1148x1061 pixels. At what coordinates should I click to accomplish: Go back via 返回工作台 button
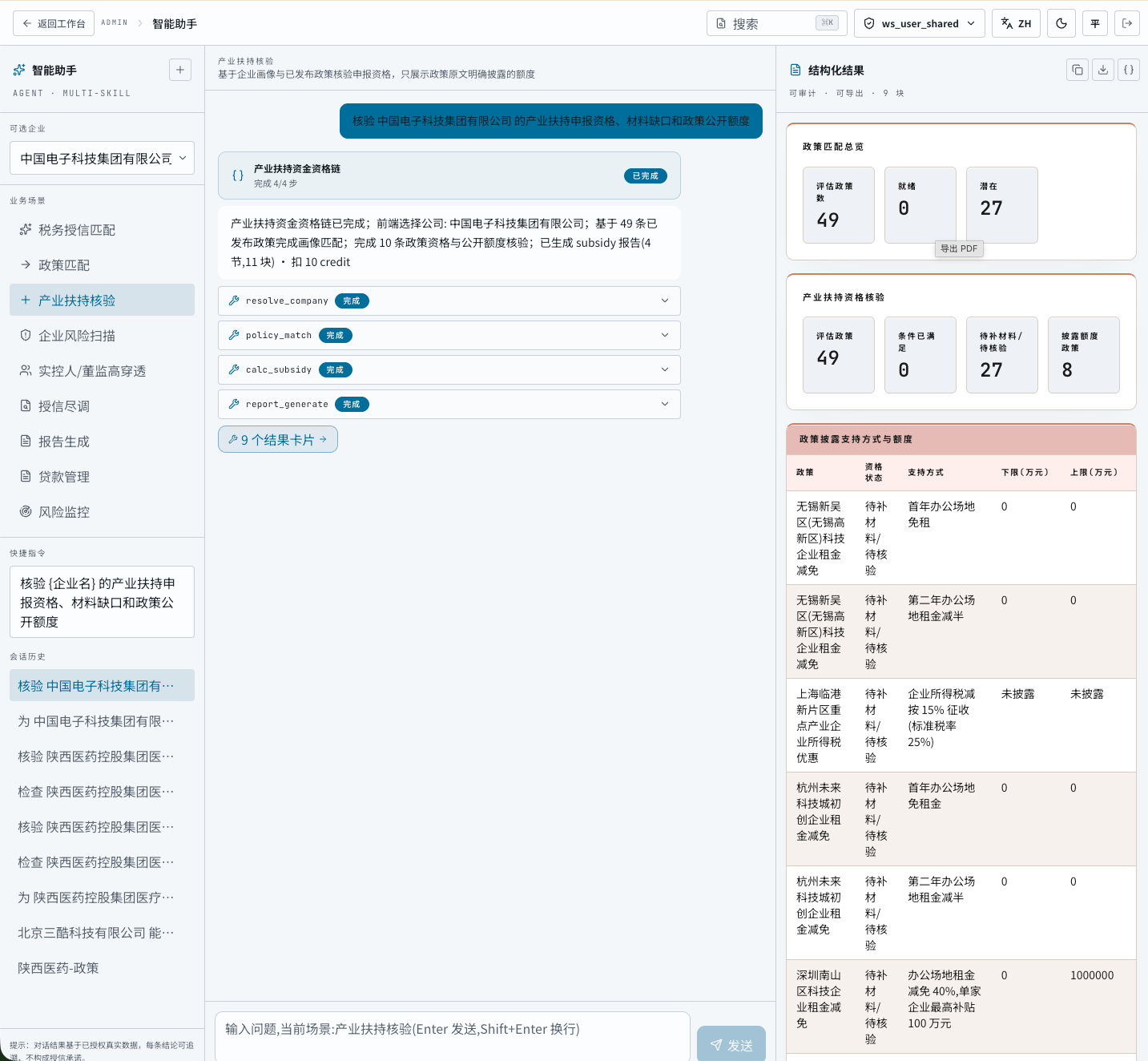tap(54, 23)
